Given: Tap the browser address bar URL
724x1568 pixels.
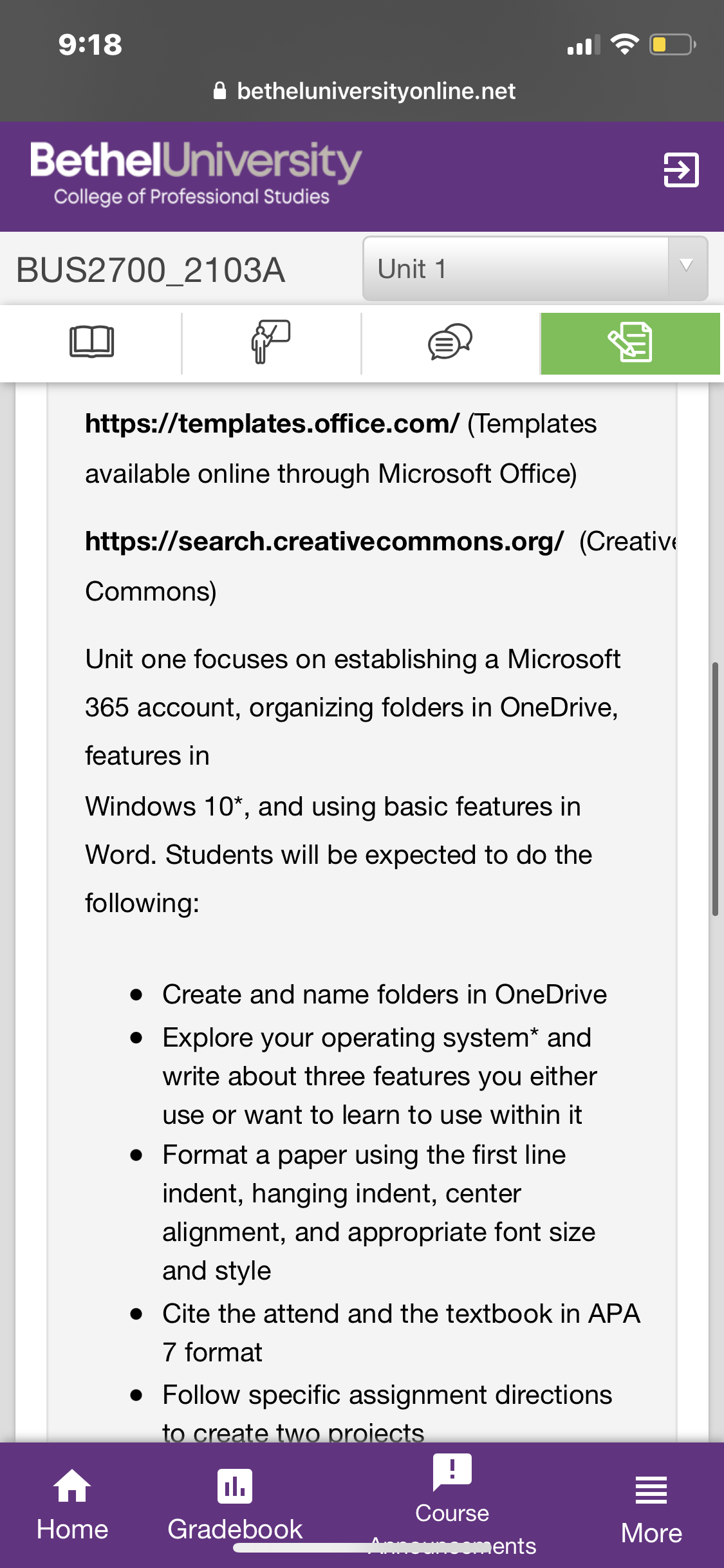Looking at the screenshot, I should pos(376,91).
